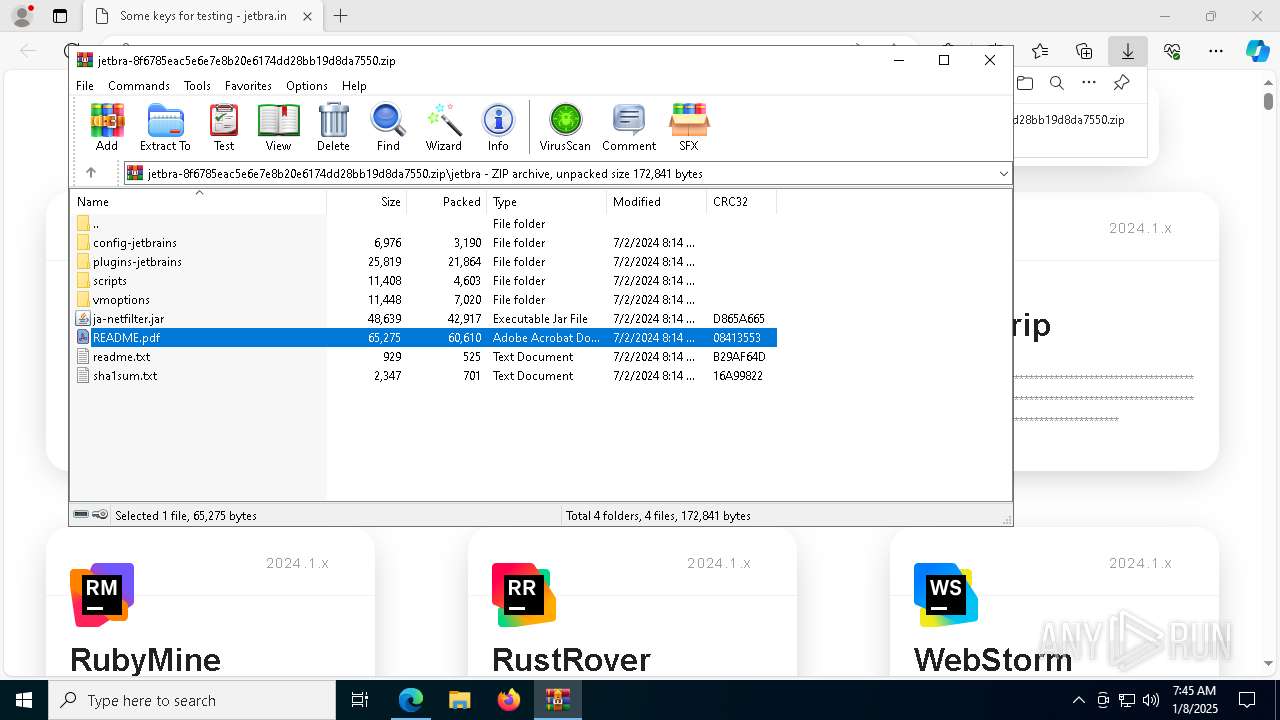Select the readme.txt file
1280x720 pixels.
coord(425,357)
